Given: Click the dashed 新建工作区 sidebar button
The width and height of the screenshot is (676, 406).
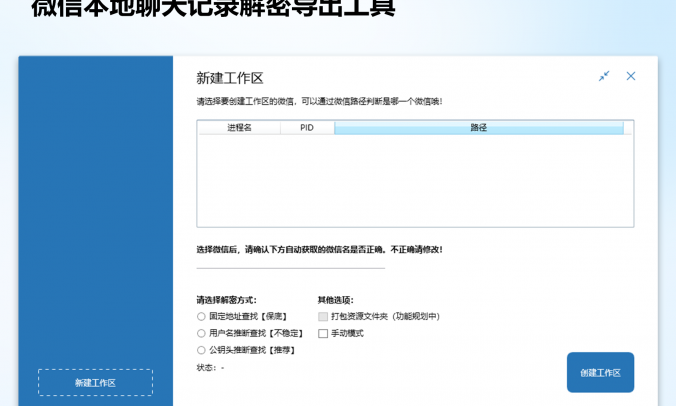Looking at the screenshot, I should click(x=95, y=382).
